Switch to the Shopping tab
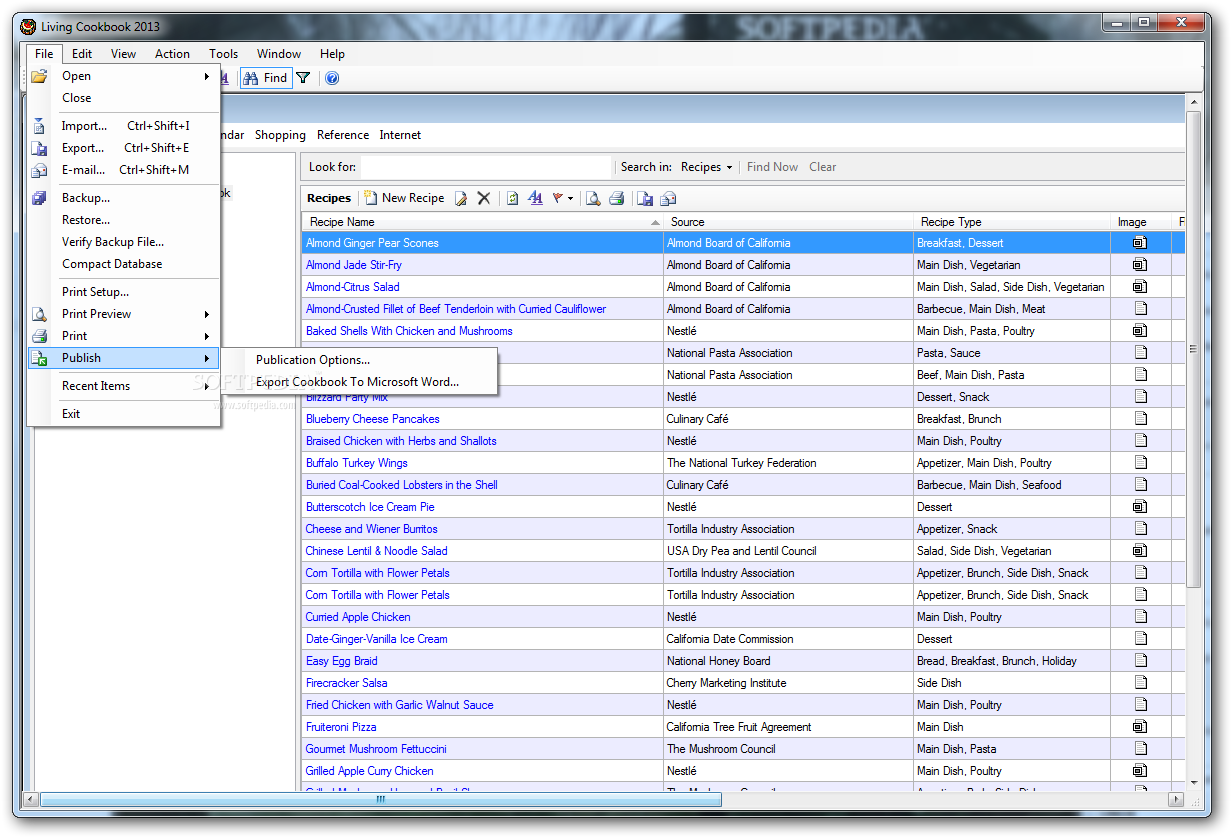 point(280,135)
